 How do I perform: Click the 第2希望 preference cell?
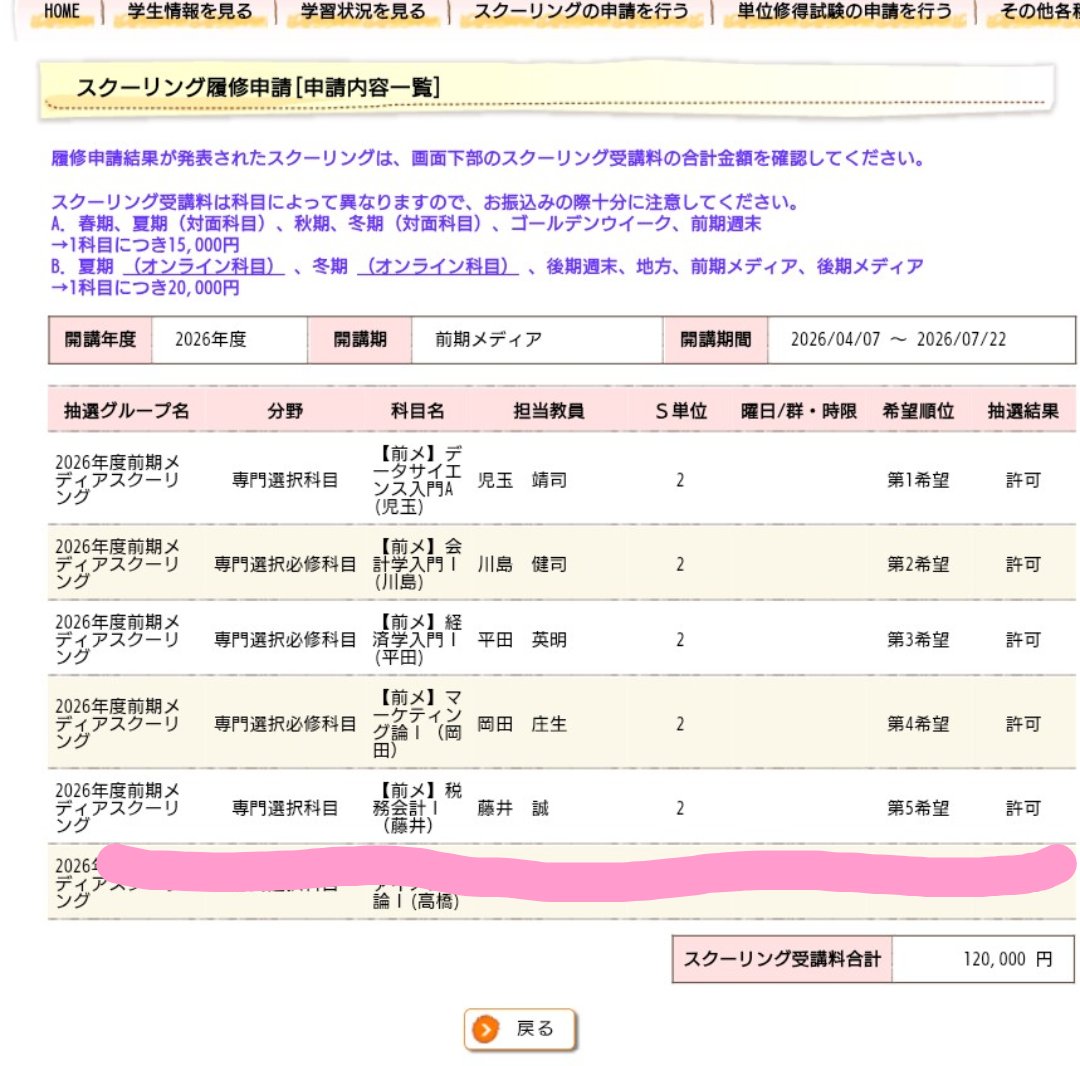click(x=918, y=564)
